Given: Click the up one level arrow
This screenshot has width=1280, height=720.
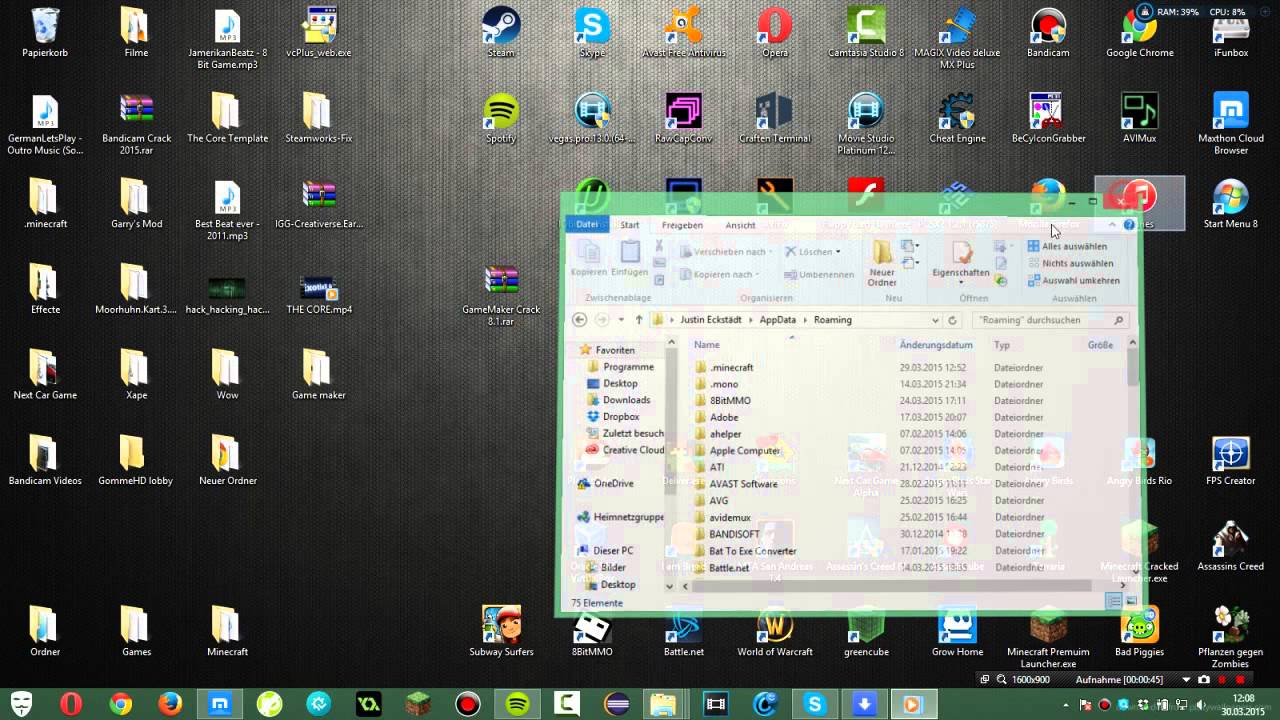Looking at the screenshot, I should [x=639, y=320].
